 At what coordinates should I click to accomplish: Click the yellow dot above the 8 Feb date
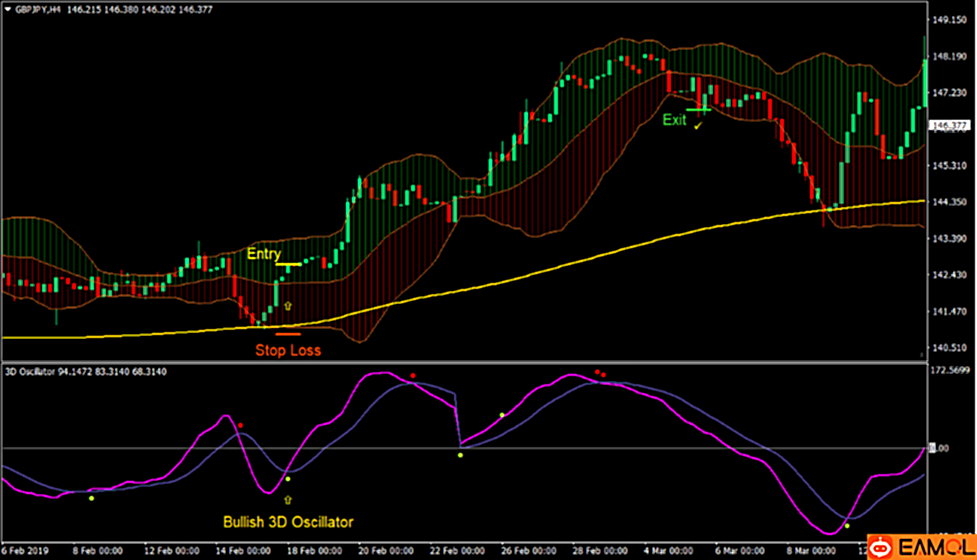click(x=91, y=497)
